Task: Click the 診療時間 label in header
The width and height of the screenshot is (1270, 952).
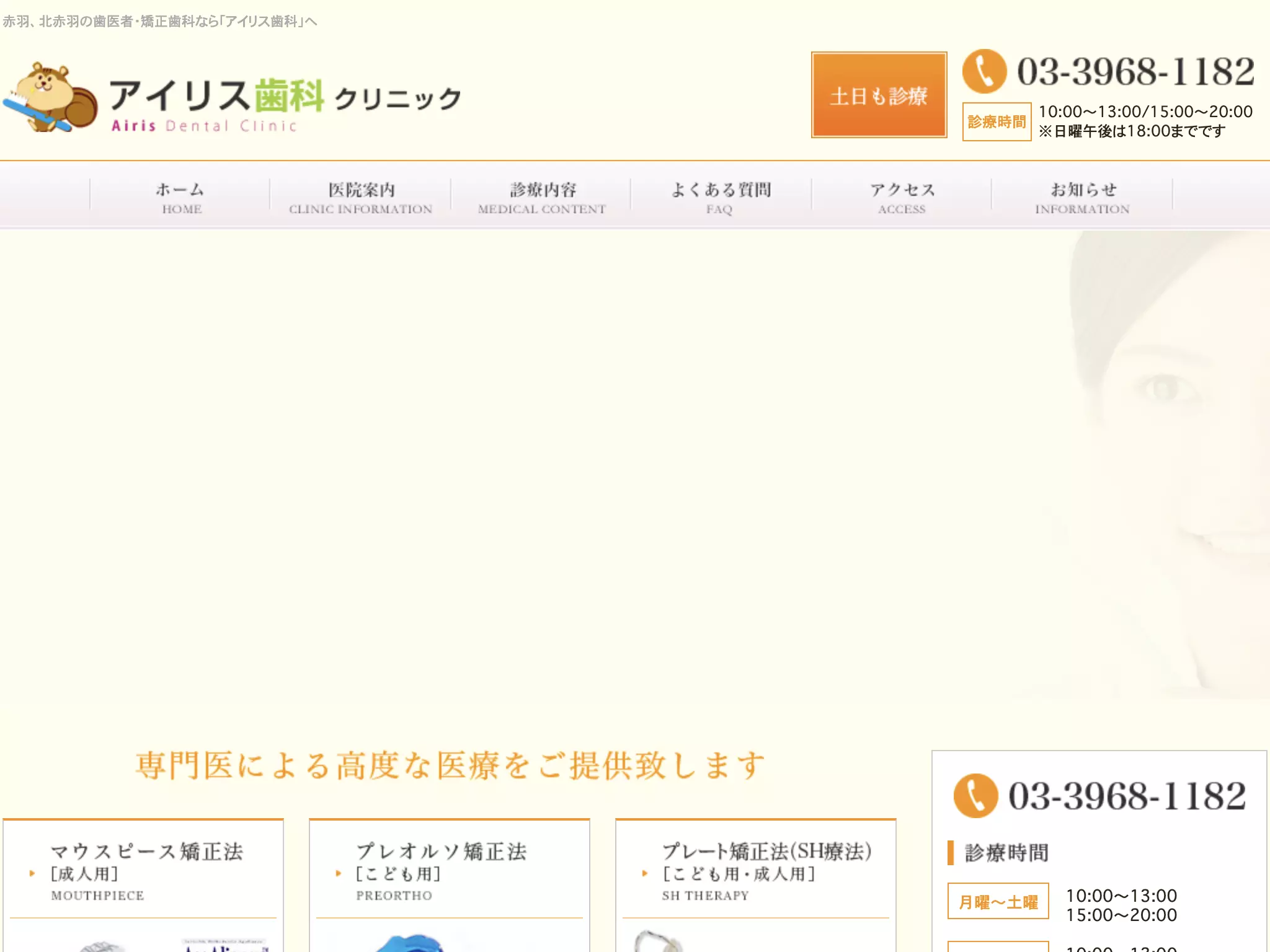Action: coord(997,121)
